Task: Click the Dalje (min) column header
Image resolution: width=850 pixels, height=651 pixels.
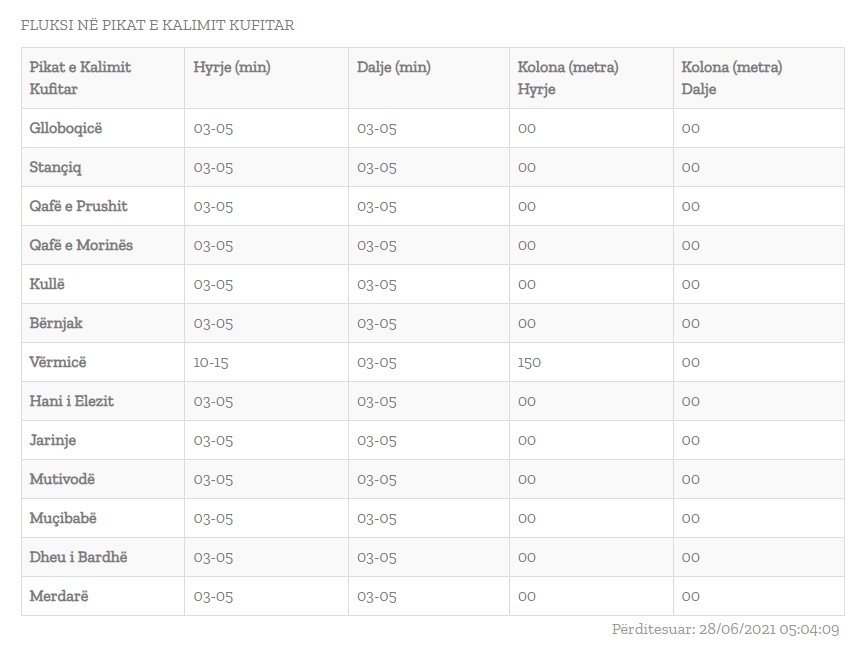Action: click(394, 68)
